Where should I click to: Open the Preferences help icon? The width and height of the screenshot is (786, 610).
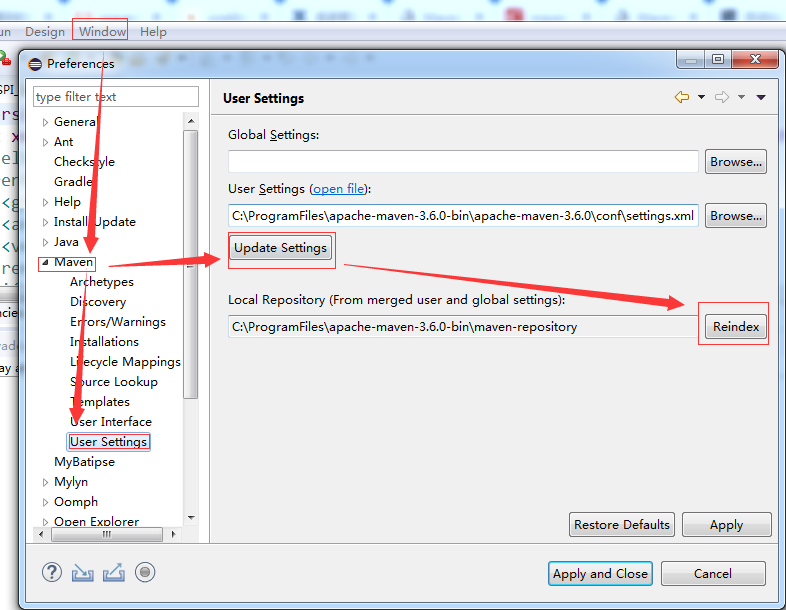coord(52,572)
